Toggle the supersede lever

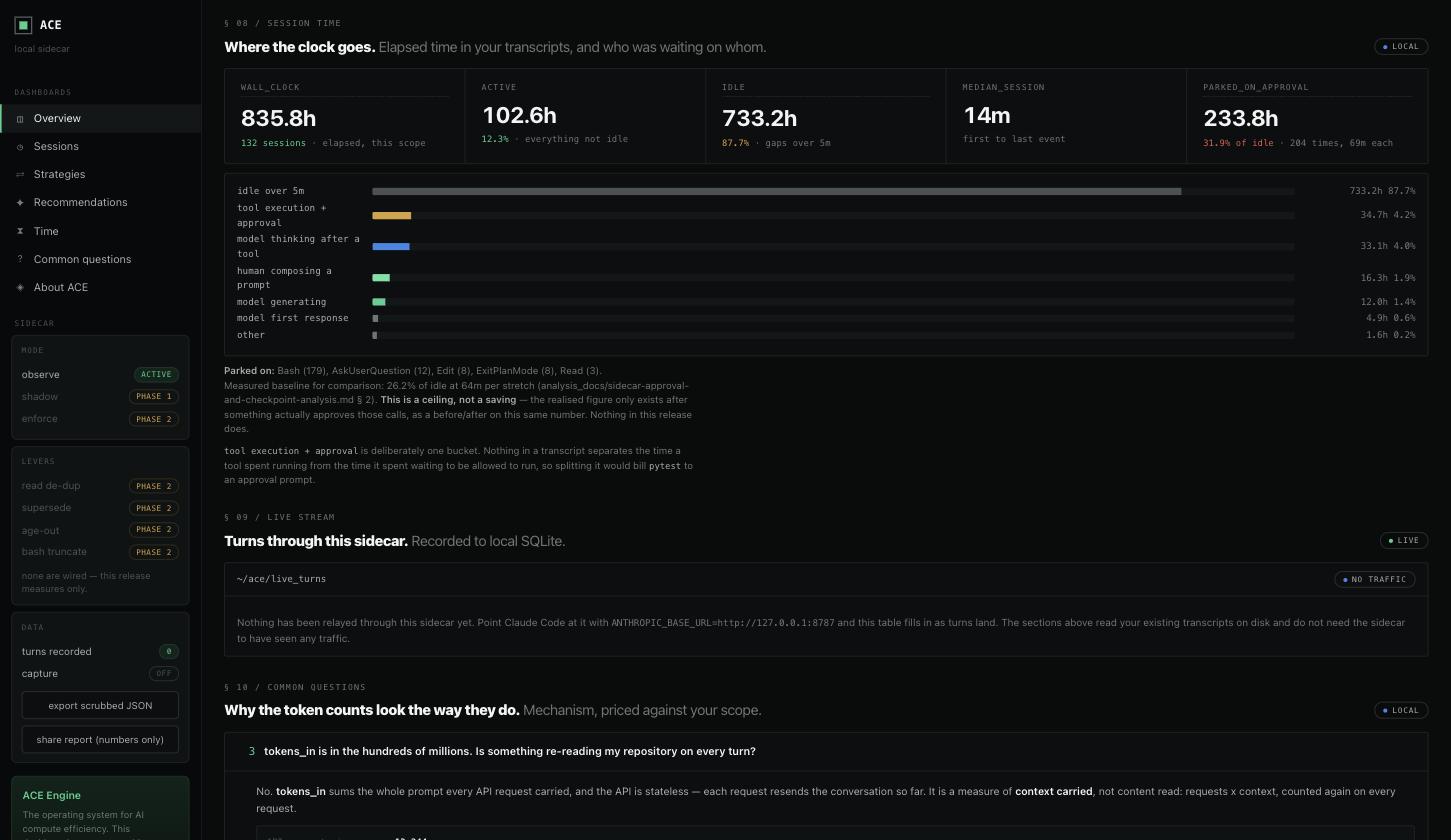tap(100, 507)
